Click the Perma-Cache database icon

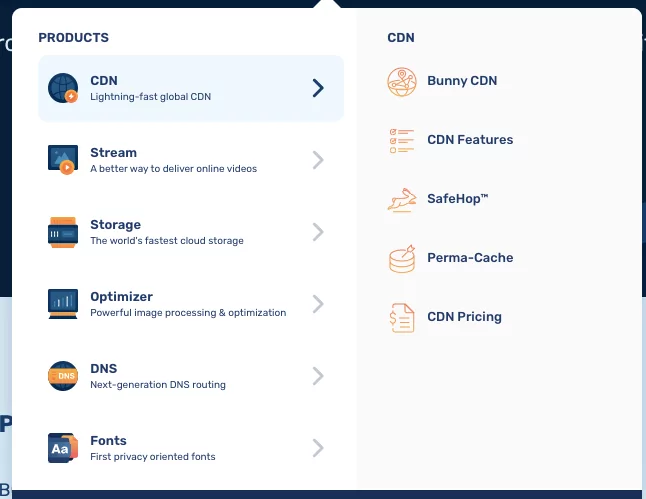pyautogui.click(x=402, y=259)
